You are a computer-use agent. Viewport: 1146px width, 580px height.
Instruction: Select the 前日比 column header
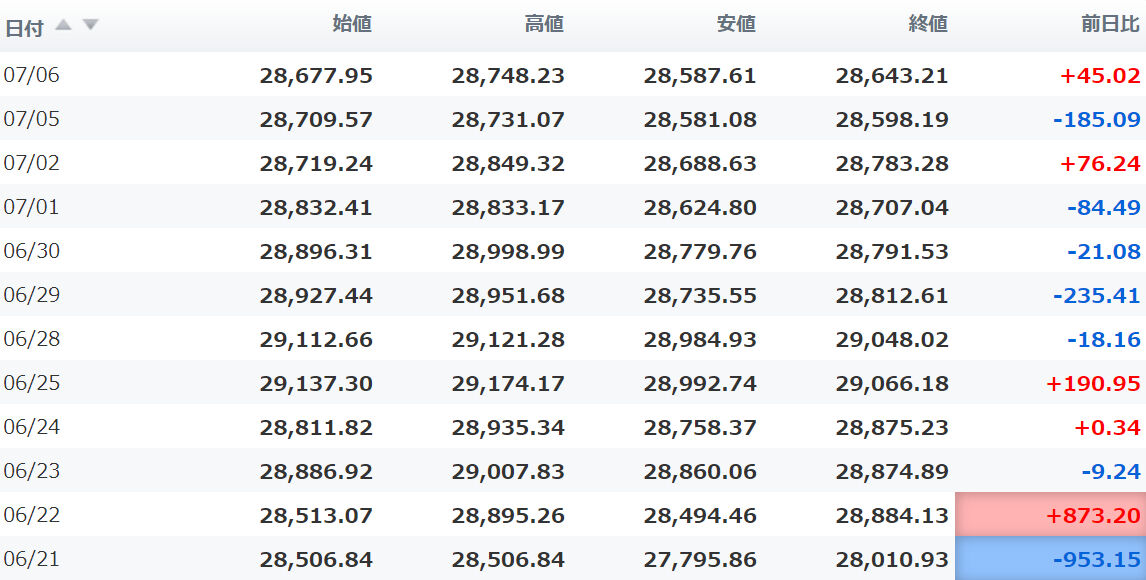(1110, 24)
